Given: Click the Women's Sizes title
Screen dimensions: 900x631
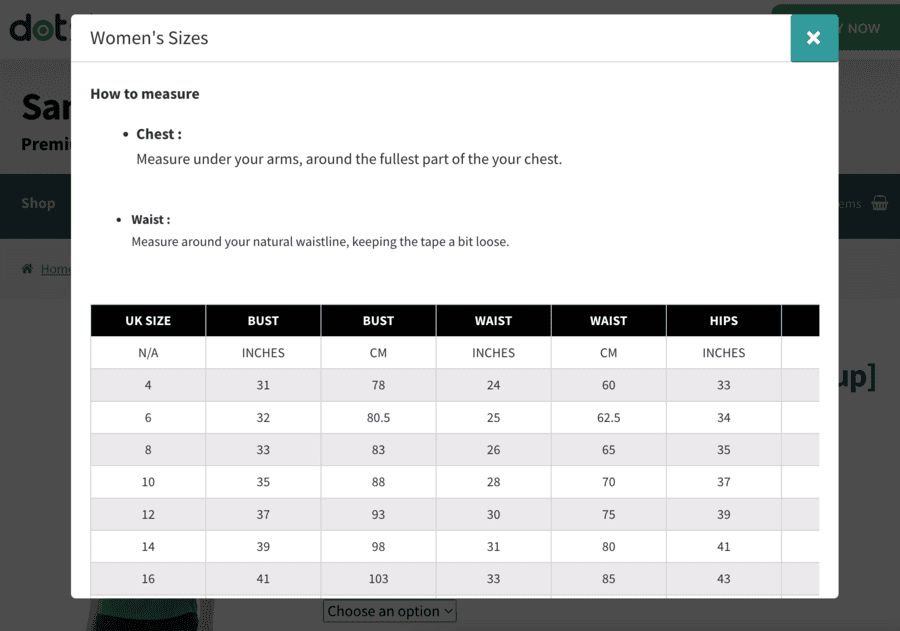Looking at the screenshot, I should (149, 38).
